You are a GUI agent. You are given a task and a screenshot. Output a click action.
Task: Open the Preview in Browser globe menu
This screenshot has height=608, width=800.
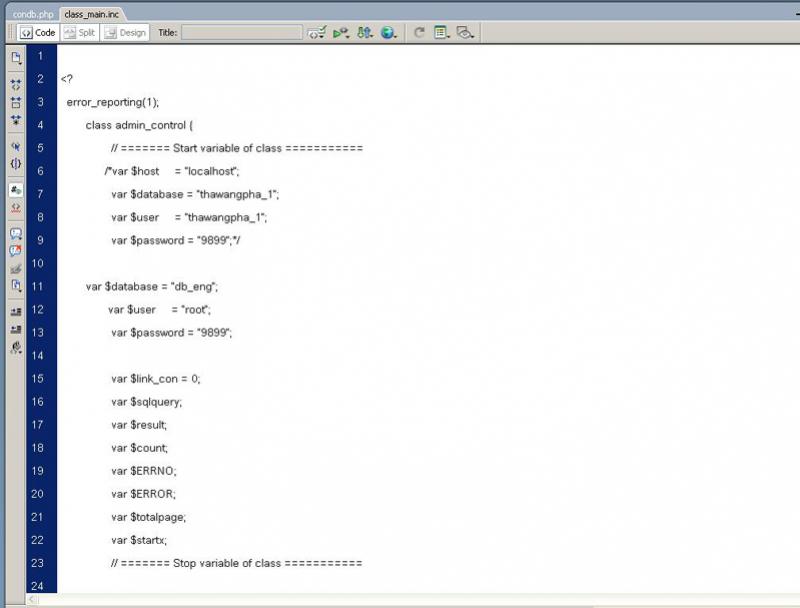click(x=388, y=33)
